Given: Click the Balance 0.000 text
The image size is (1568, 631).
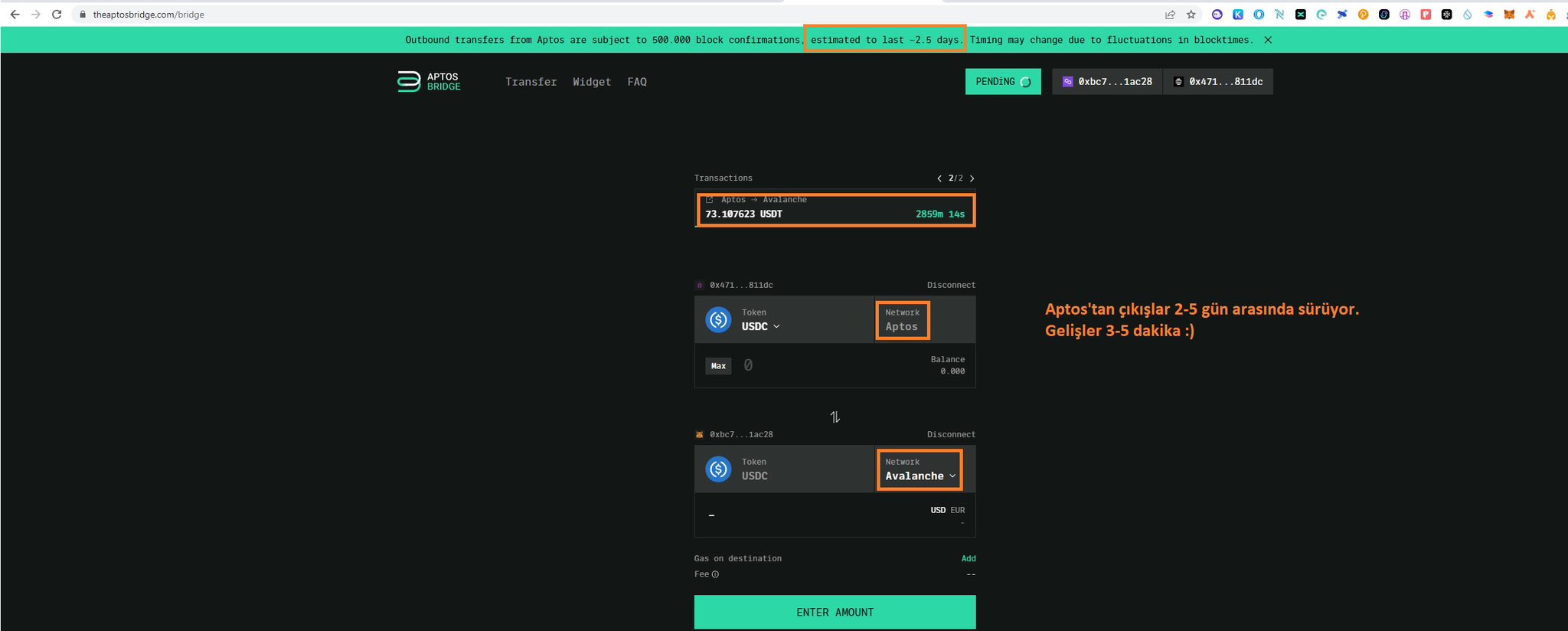Looking at the screenshot, I should 948,365.
